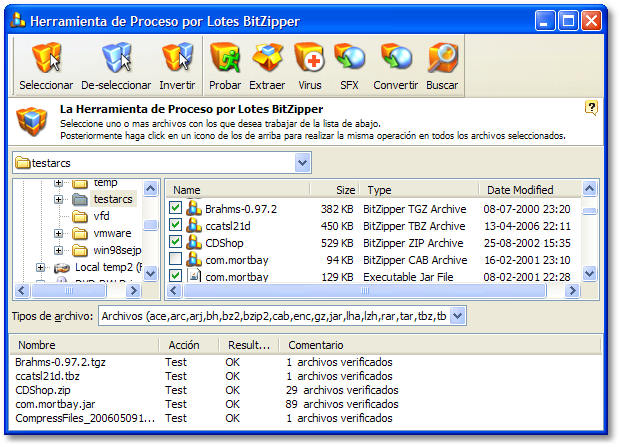This screenshot has width=620, height=447.
Task: Select the vfd folder in tree
Action: click(x=101, y=216)
